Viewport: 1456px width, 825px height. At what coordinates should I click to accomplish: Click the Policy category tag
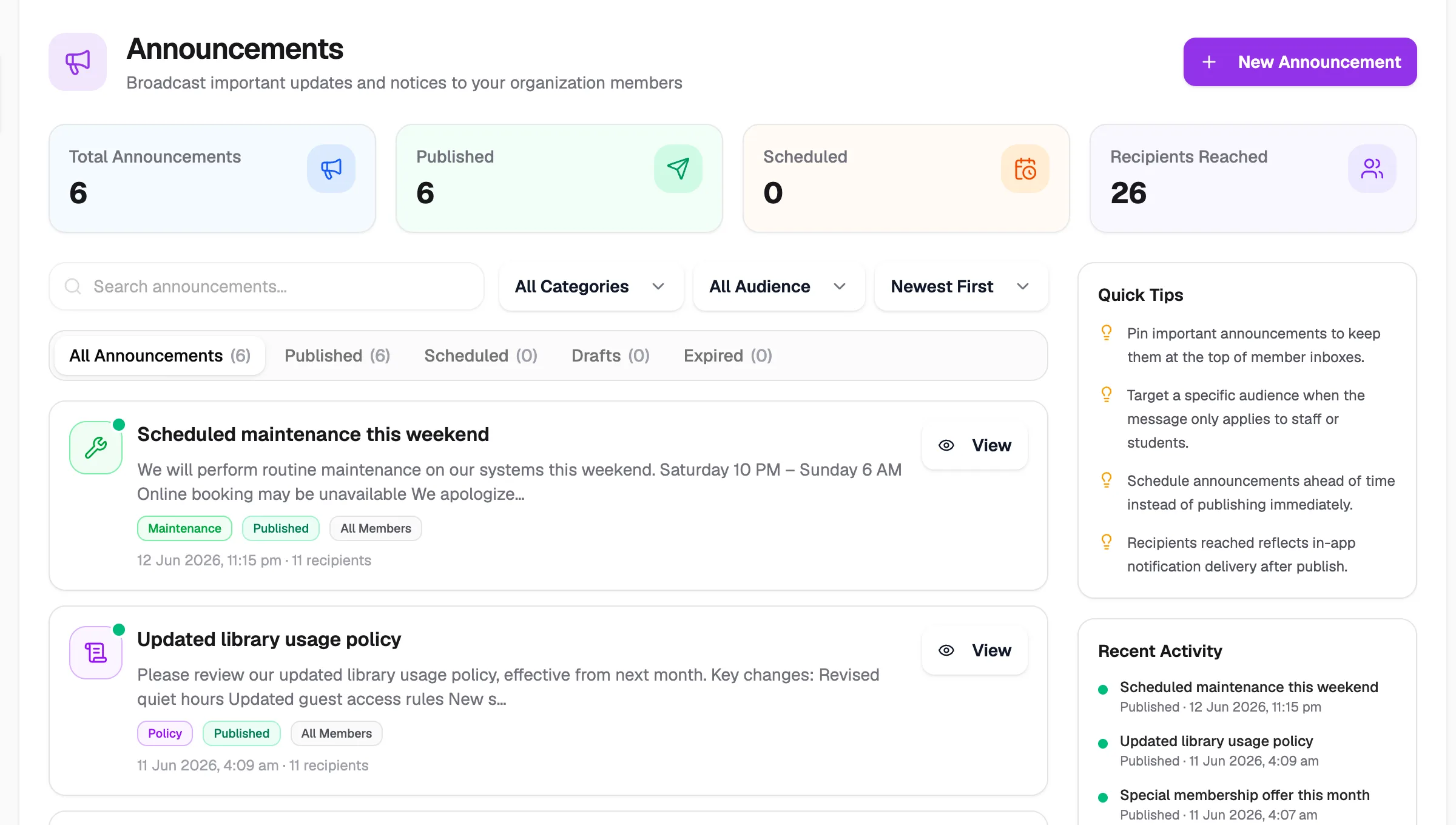click(x=165, y=733)
